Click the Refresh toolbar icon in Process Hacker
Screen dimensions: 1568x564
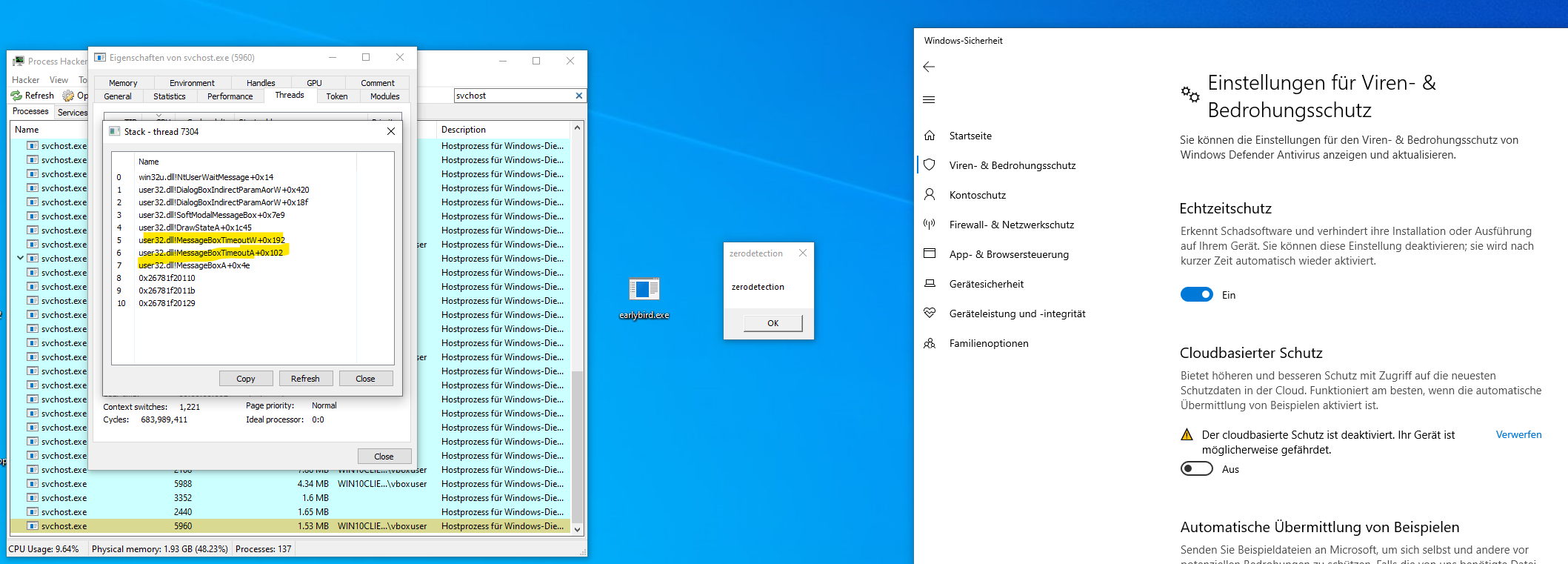click(x=16, y=96)
